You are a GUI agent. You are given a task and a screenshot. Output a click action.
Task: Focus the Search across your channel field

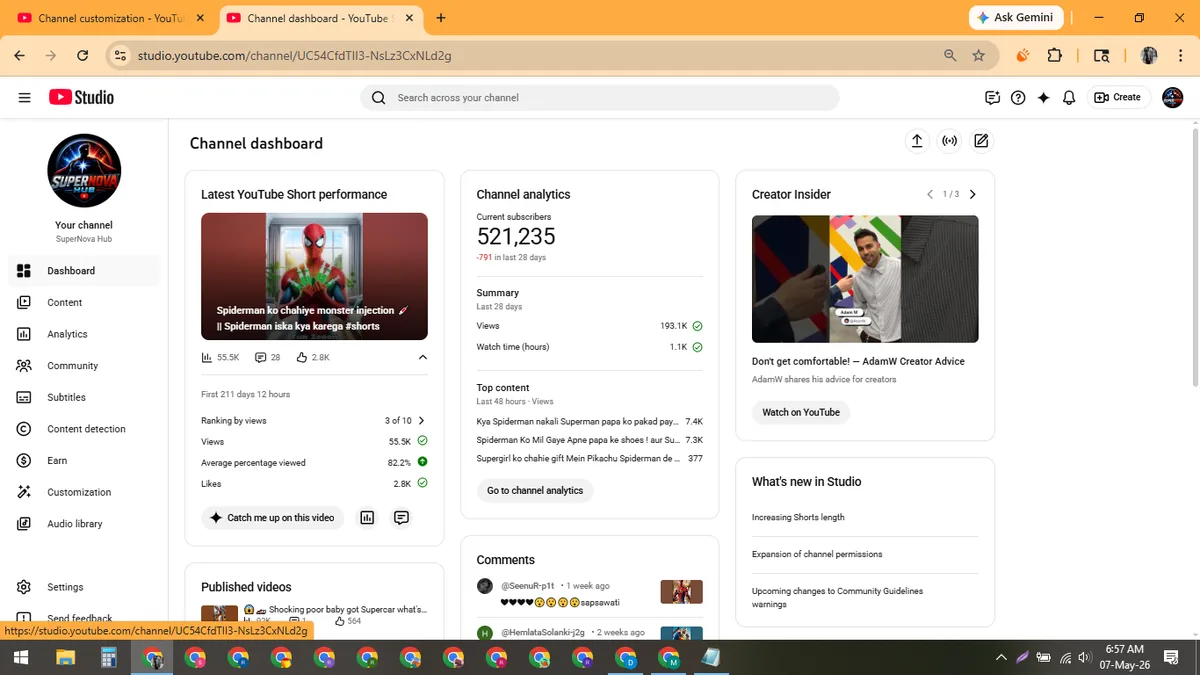tap(600, 98)
